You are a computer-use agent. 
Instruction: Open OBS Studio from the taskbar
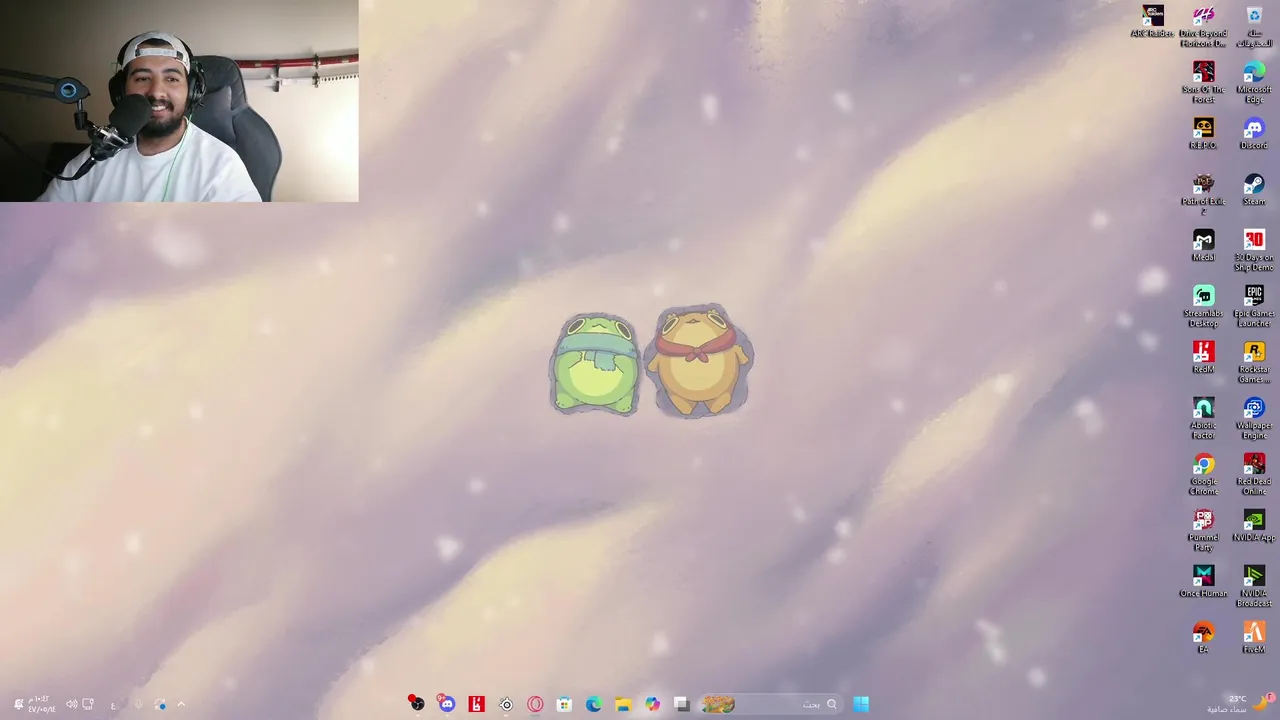coord(416,704)
